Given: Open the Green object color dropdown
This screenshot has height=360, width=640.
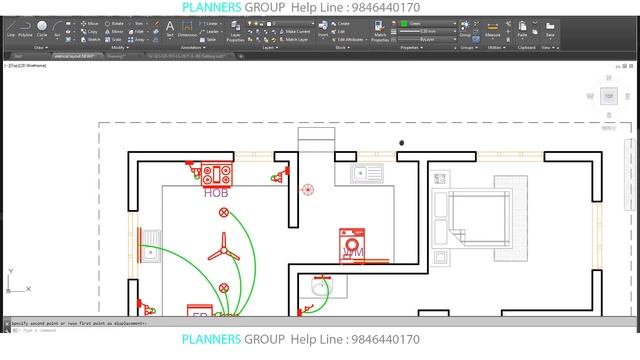Looking at the screenshot, I should [428, 24].
